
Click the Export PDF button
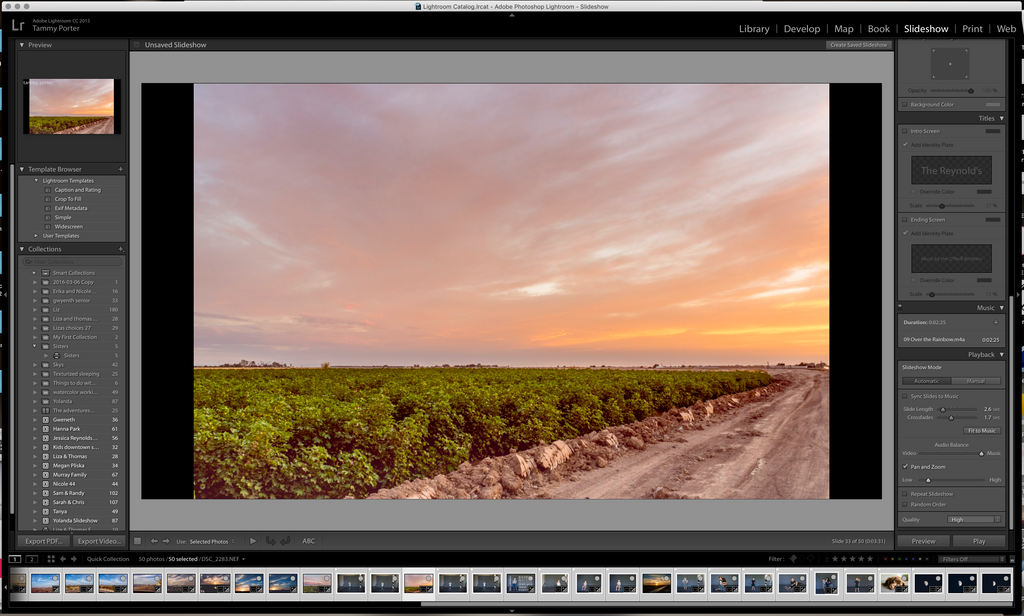pos(42,541)
